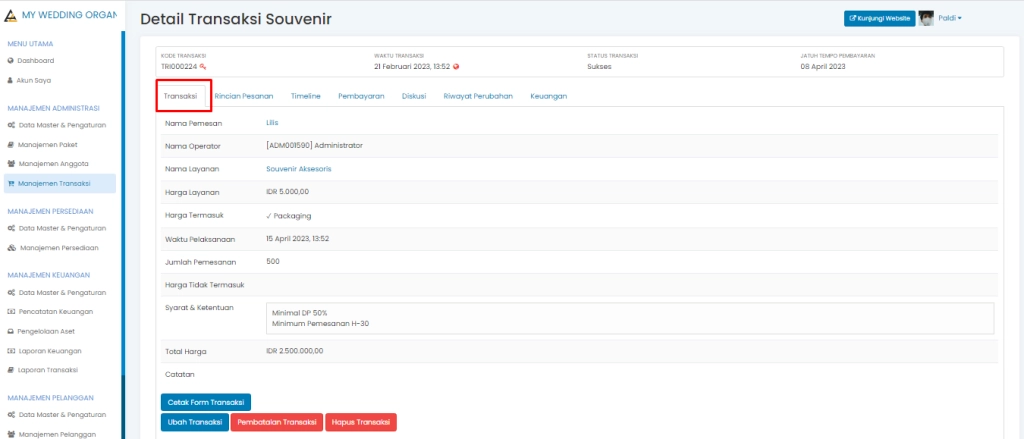Screen dimensions: 1024x439
Task: Click the red globe icon after transaction time
Action: tap(456, 67)
